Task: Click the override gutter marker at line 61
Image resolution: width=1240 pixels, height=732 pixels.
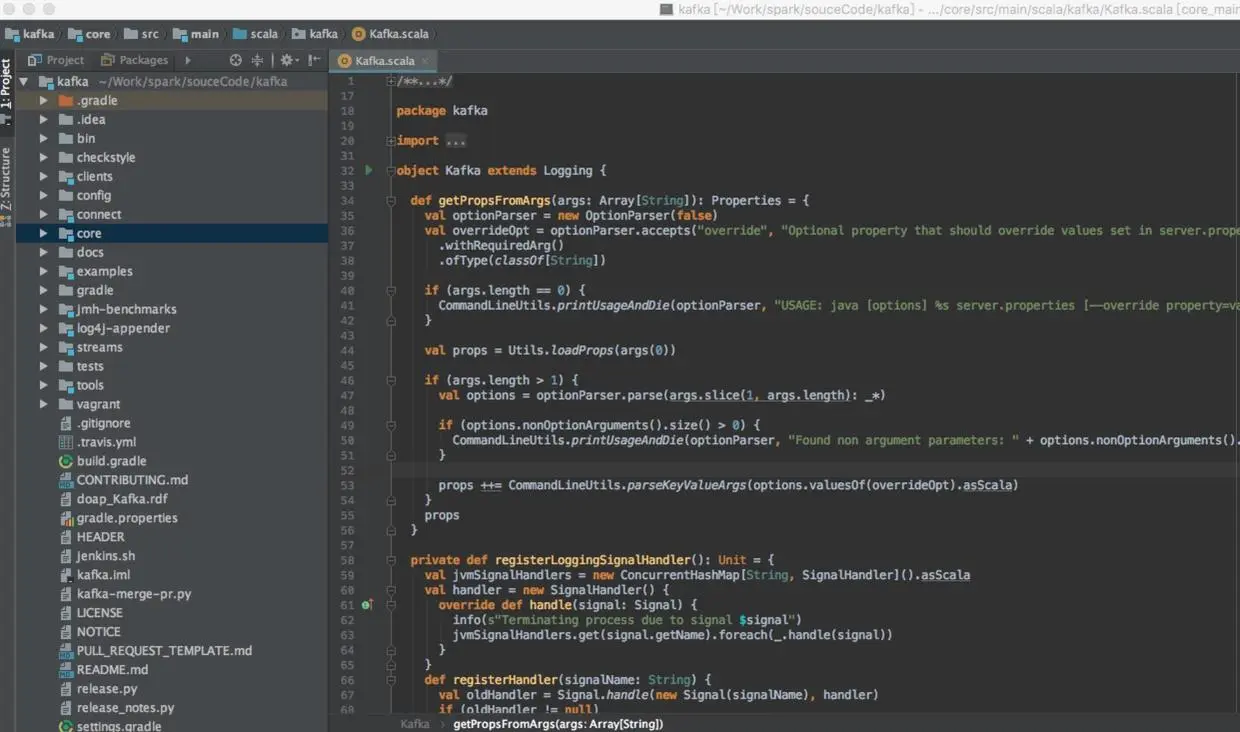Action: click(367, 606)
